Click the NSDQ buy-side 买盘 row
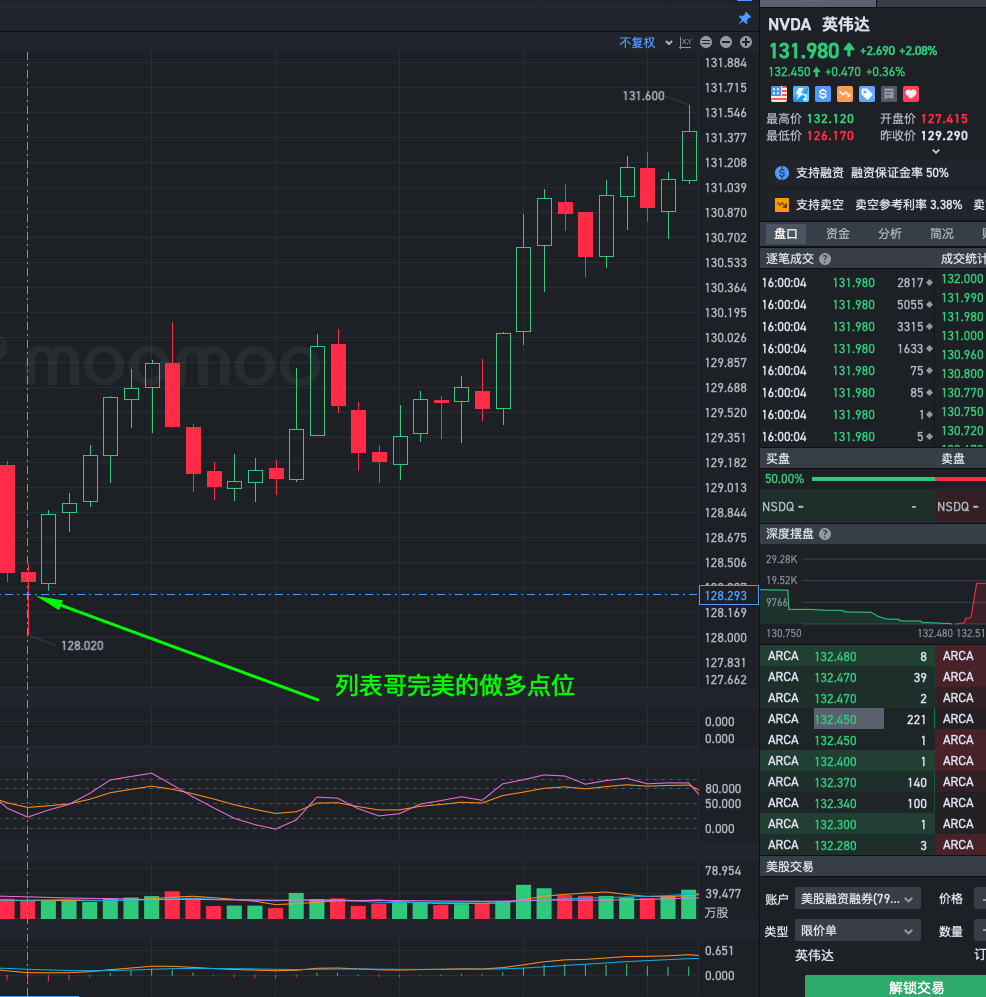The width and height of the screenshot is (986, 997). pos(847,507)
